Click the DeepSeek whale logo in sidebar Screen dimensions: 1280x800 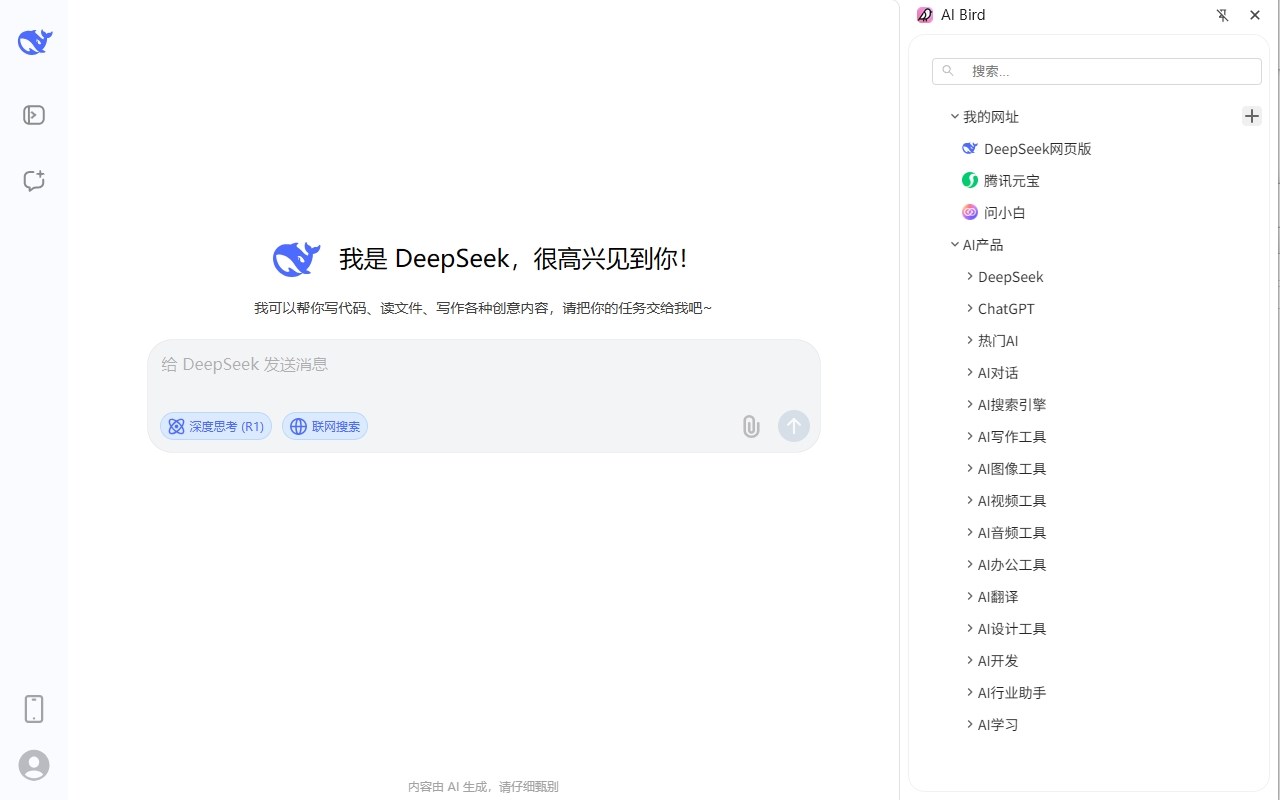point(34,41)
